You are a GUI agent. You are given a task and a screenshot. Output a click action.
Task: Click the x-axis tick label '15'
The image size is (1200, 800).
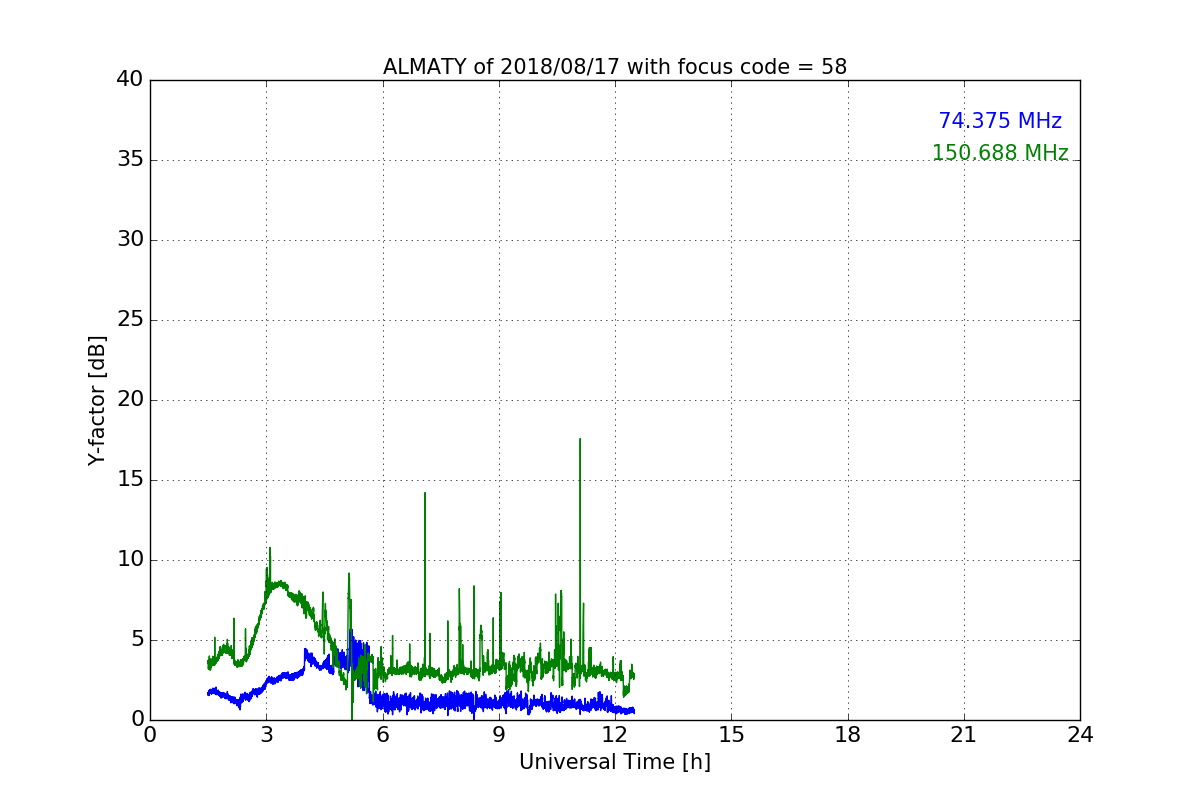731,734
